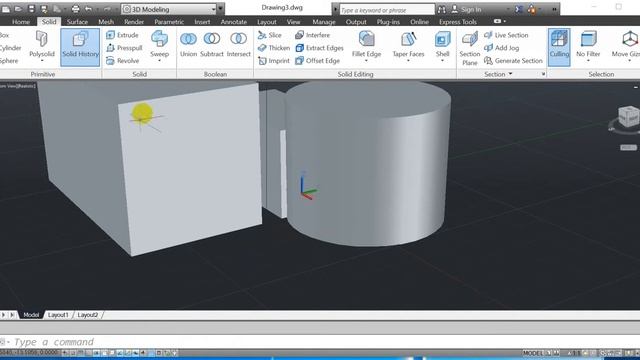
Task: Click the Save icon in toolbar
Action: pyautogui.click(x=31, y=9)
